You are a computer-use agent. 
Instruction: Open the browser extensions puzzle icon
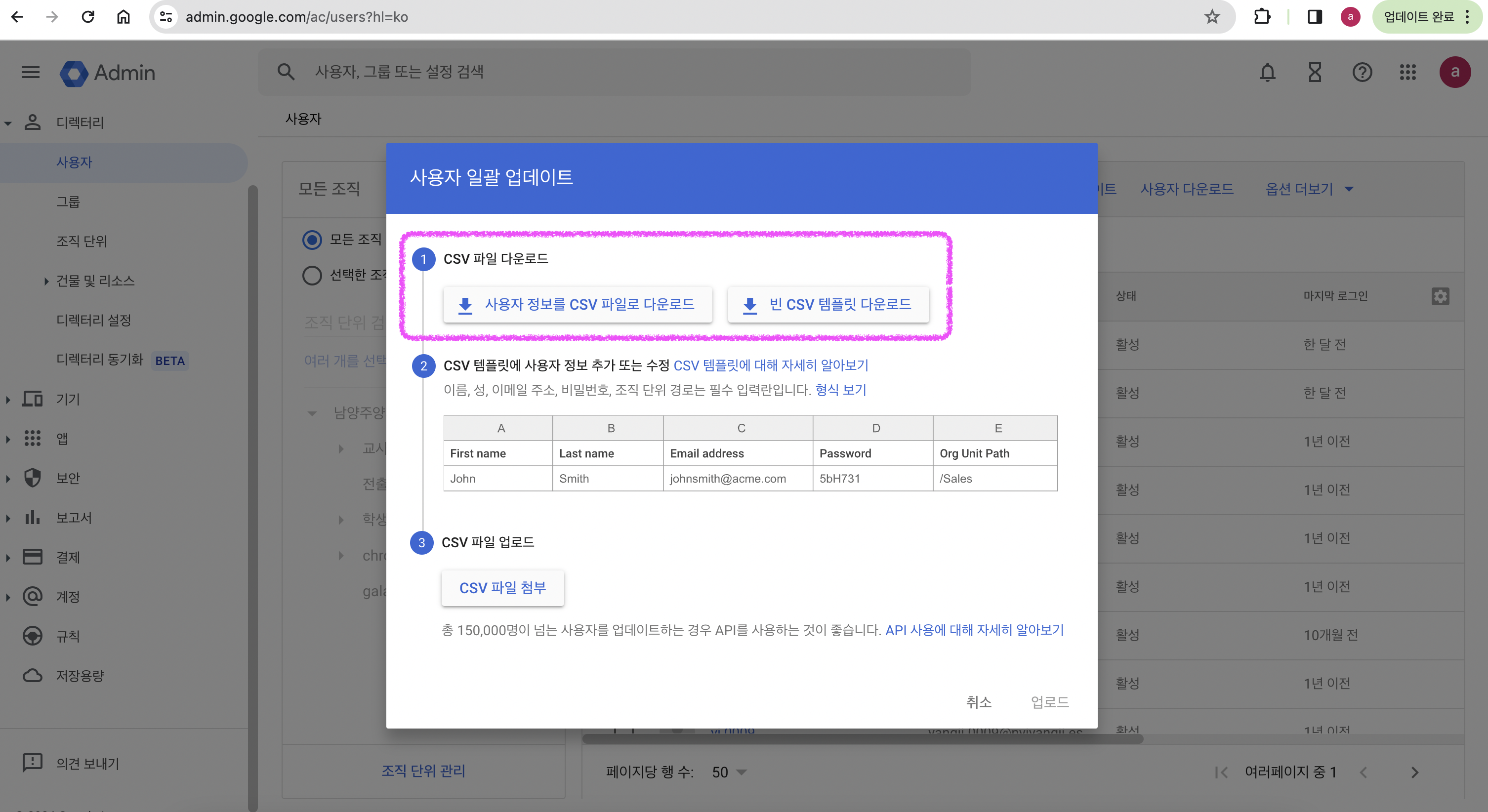(1263, 17)
